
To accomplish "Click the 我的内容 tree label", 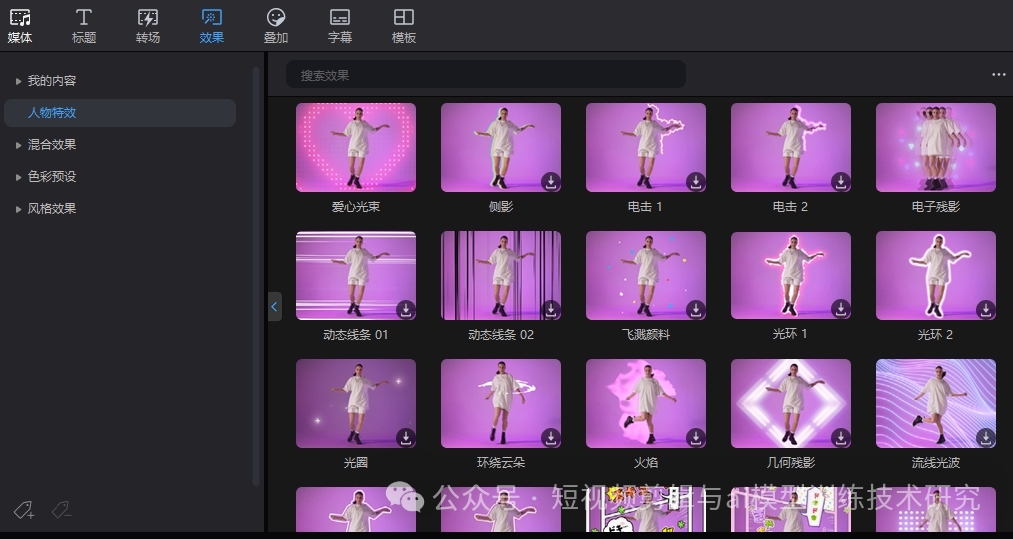I will tap(52, 81).
